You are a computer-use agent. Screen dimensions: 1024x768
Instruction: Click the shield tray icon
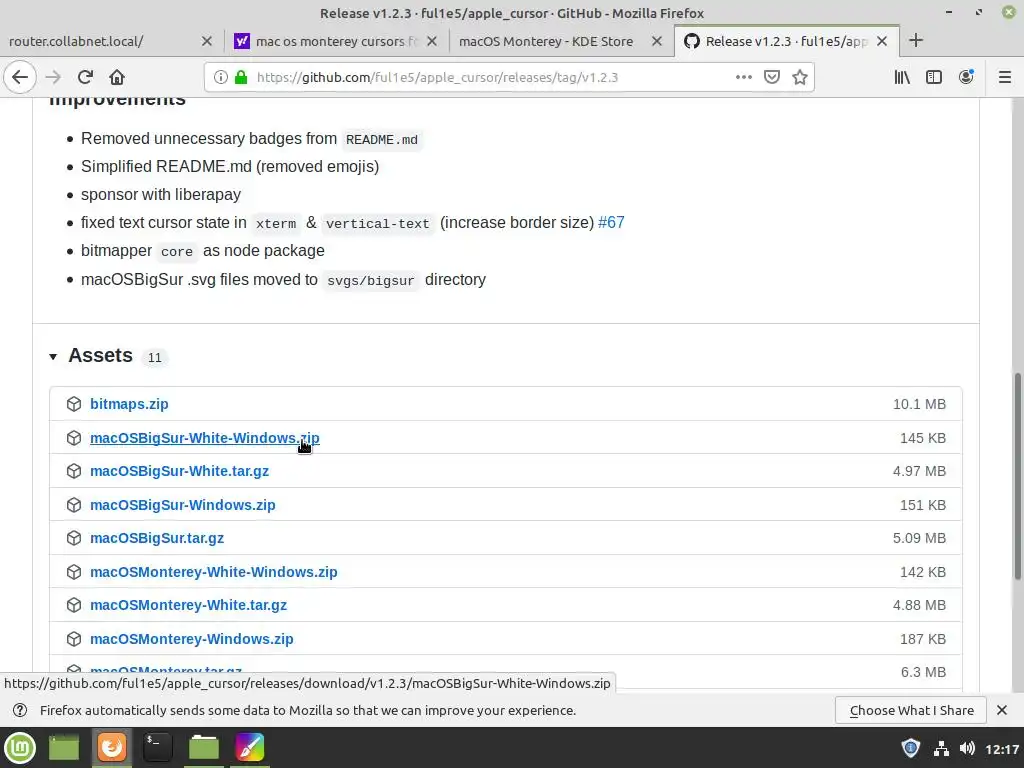point(910,748)
